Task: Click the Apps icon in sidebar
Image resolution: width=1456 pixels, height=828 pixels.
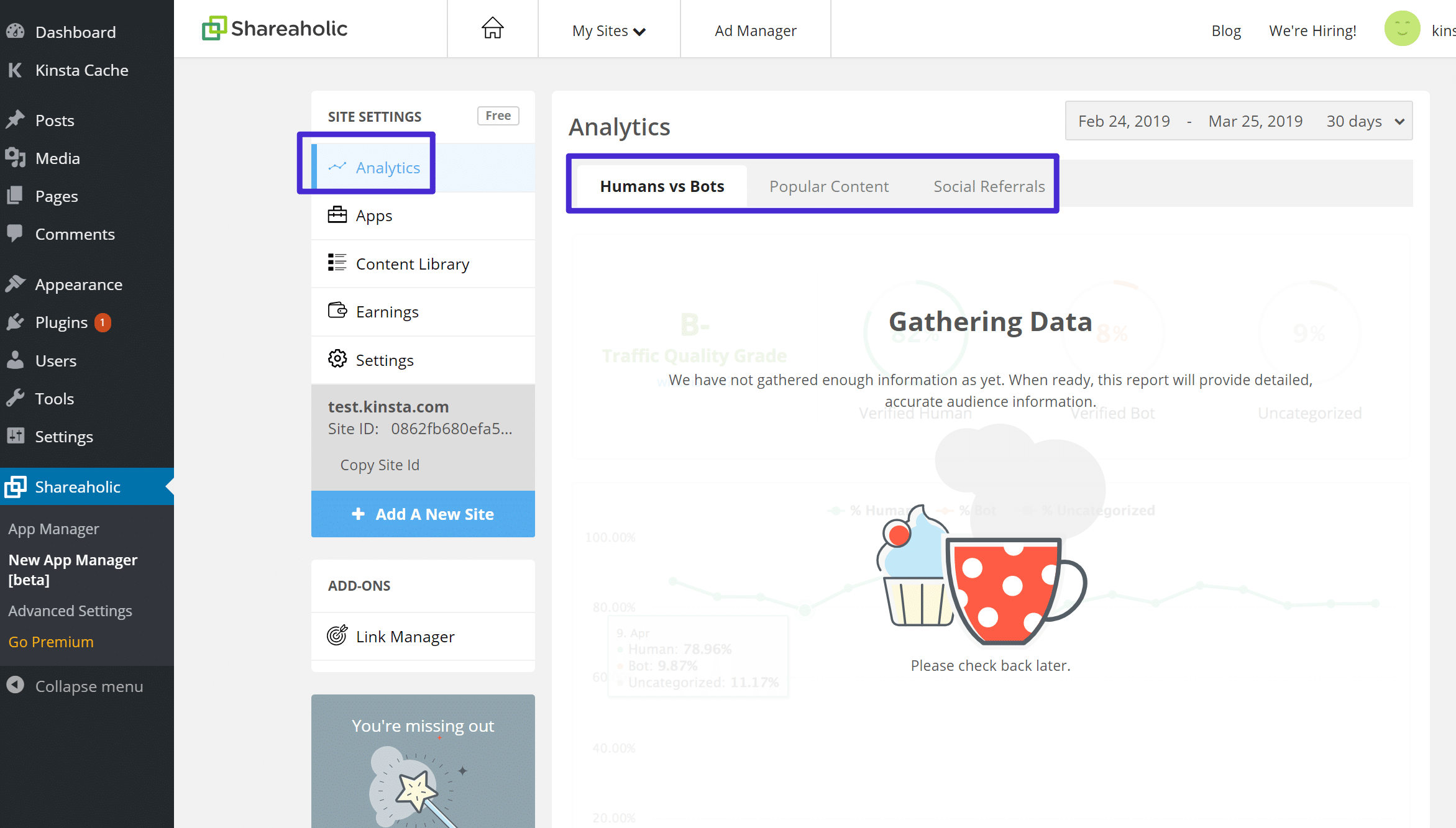Action: coord(337,215)
